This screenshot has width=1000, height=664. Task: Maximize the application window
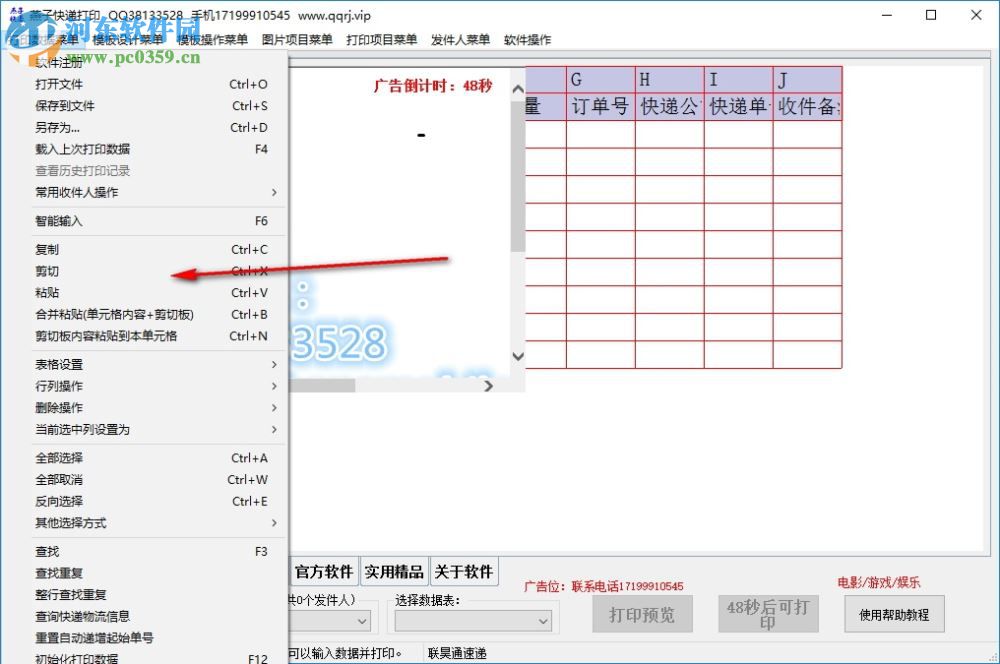pos(931,15)
